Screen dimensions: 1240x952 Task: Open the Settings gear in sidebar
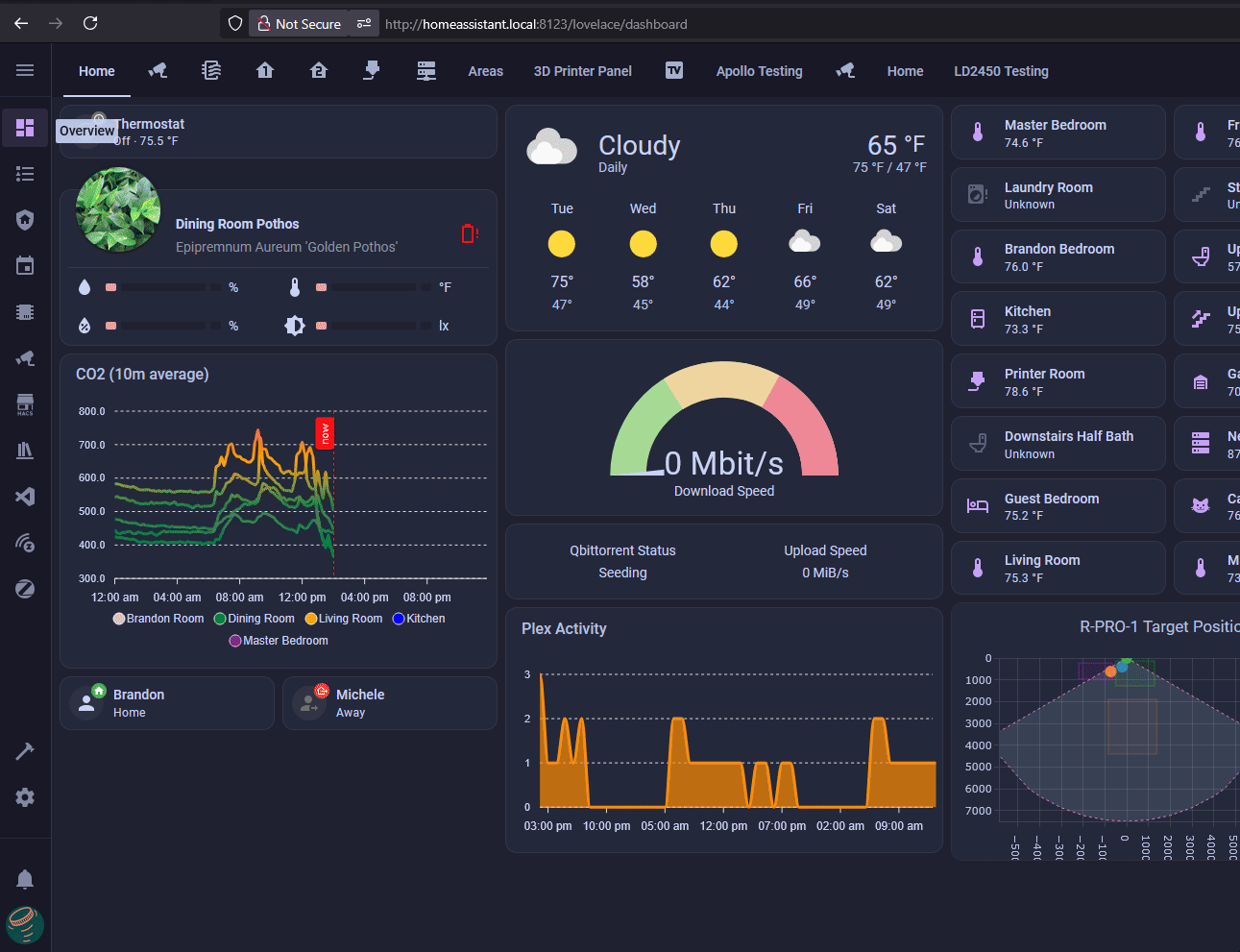[x=25, y=797]
